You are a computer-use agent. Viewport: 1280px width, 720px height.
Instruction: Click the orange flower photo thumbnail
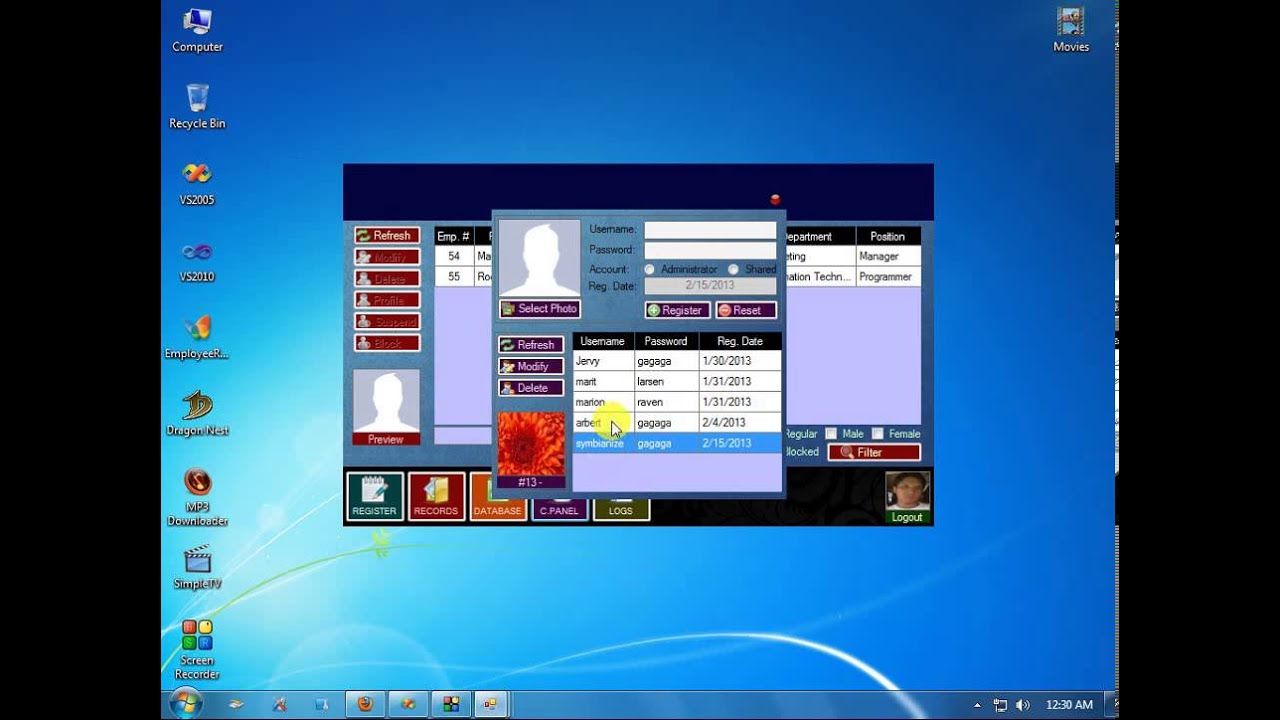pyautogui.click(x=531, y=444)
